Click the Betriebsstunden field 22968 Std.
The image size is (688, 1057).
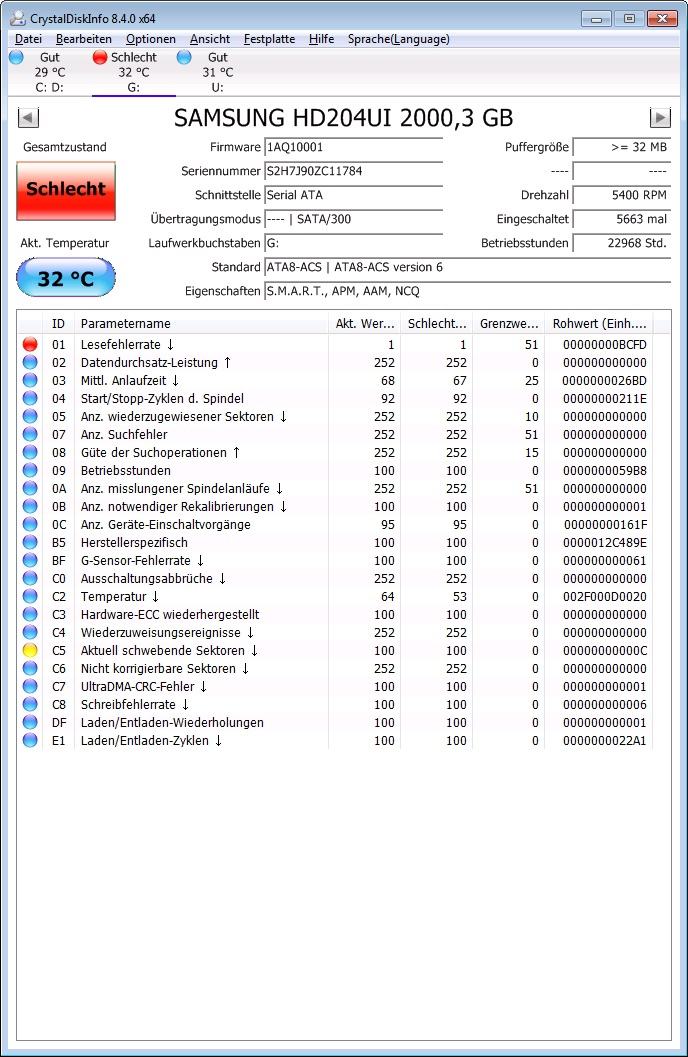[622, 243]
